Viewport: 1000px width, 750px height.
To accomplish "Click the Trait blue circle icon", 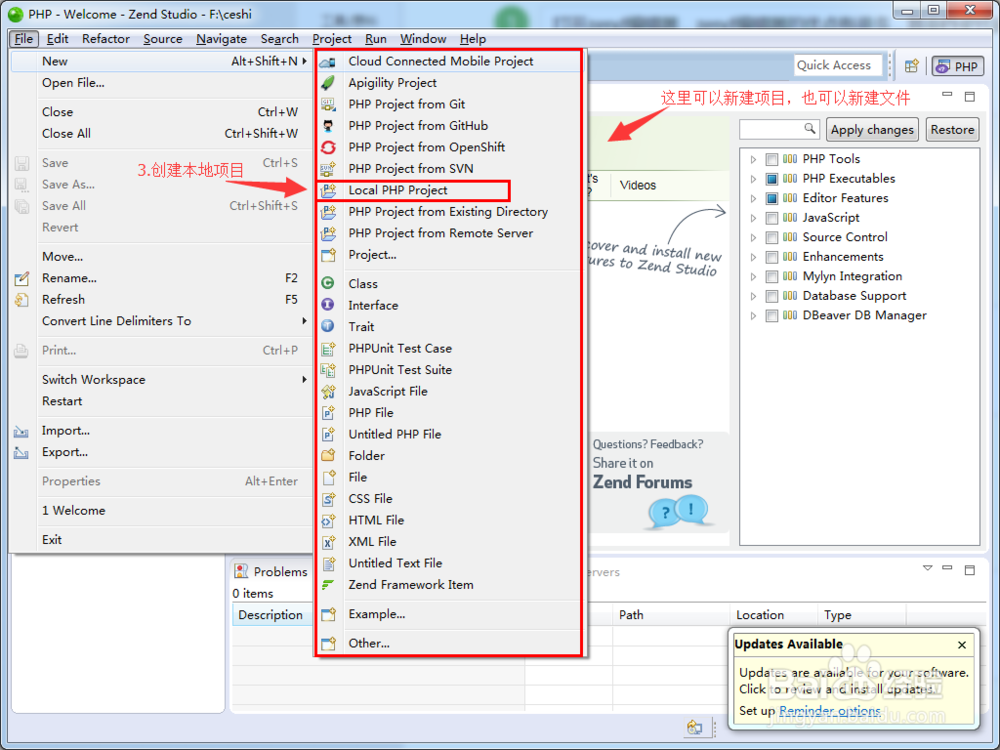I will pos(328,327).
